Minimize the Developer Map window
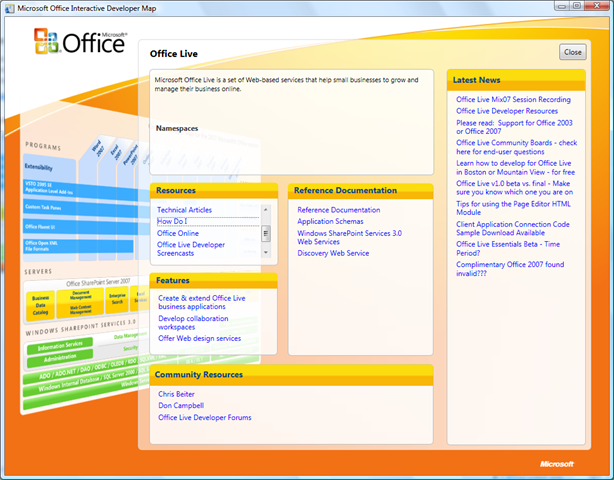The image size is (614, 480). (562, 6)
